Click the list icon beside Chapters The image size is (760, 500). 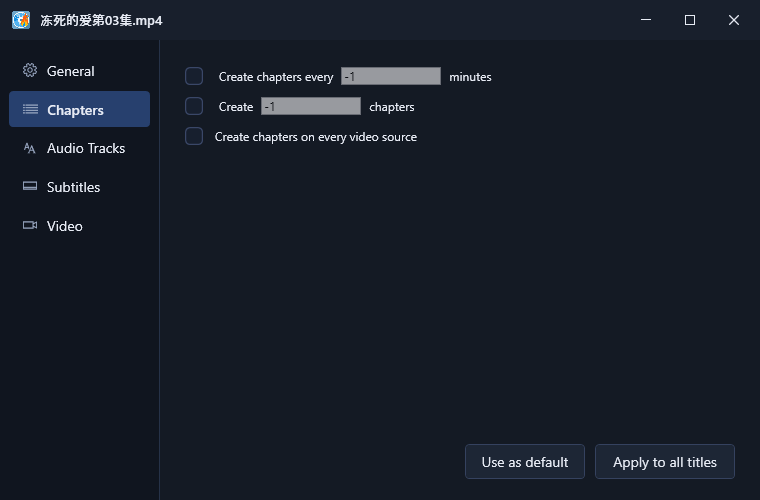[30, 109]
